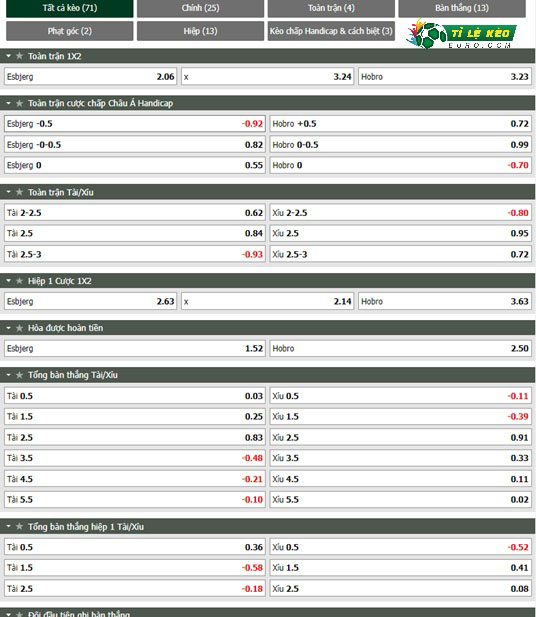This screenshot has width=536, height=617.
Task: Star the Hiệp 1 Cược 1X2 section
Action: click(x=19, y=281)
